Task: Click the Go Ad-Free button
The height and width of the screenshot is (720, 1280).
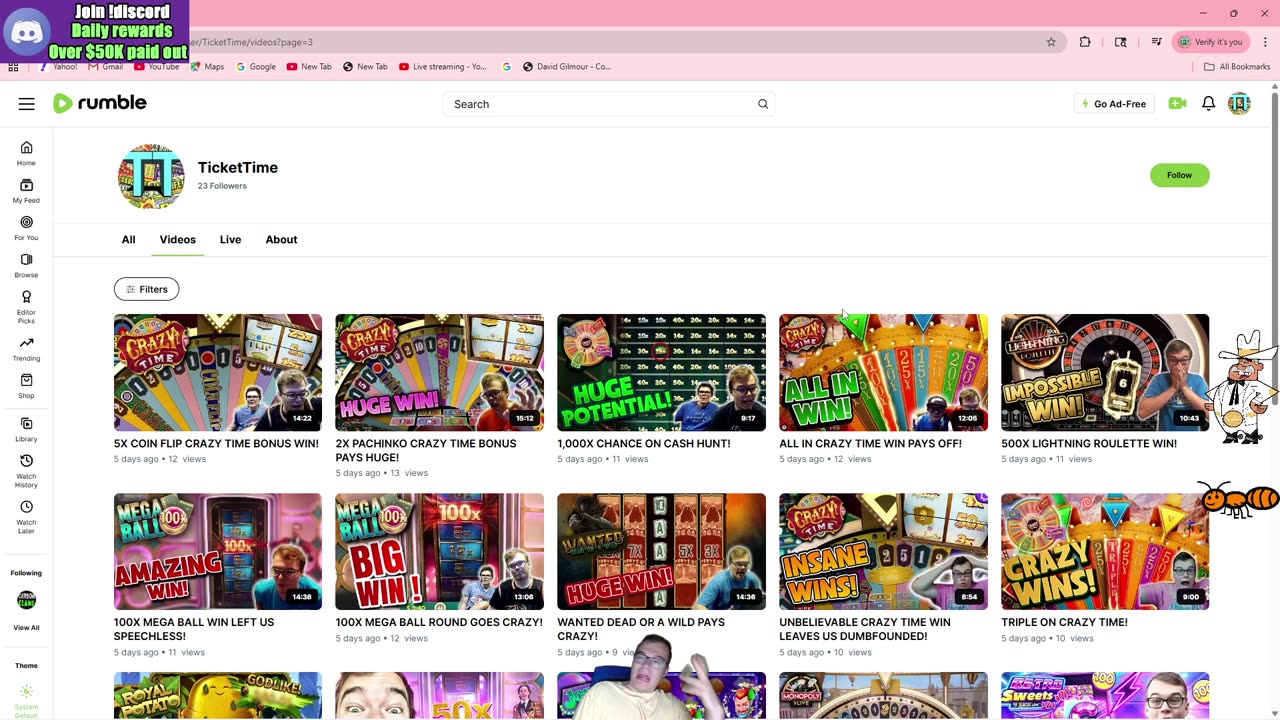Action: pyautogui.click(x=1113, y=104)
